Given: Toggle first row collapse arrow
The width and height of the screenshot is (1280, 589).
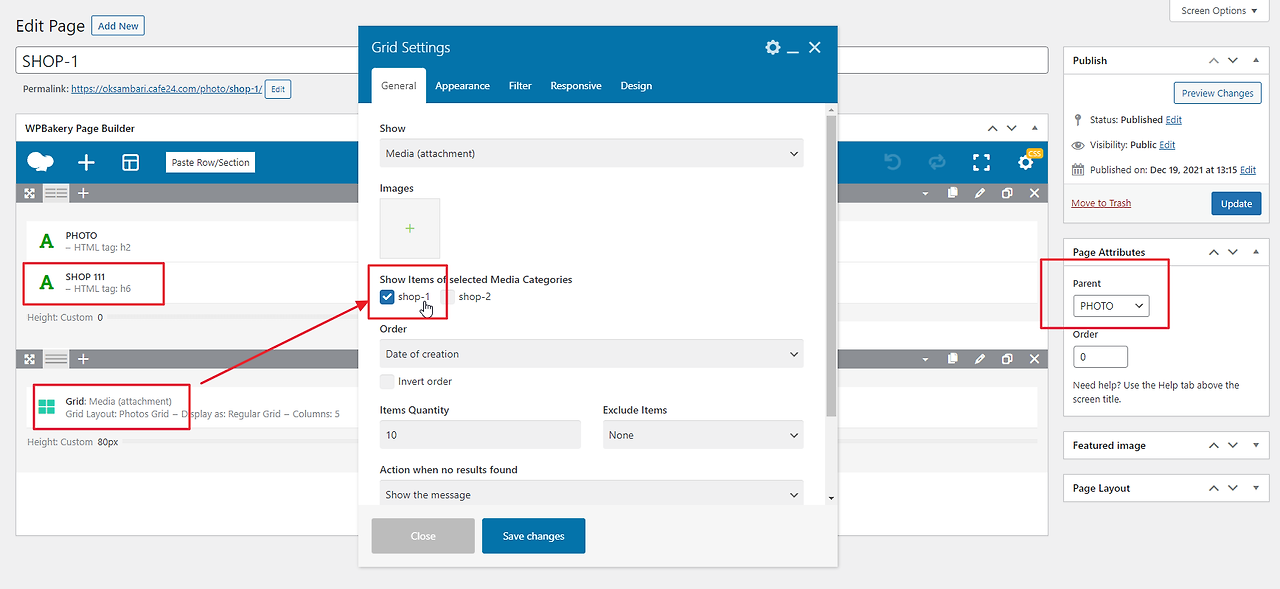Looking at the screenshot, I should tap(926, 193).
